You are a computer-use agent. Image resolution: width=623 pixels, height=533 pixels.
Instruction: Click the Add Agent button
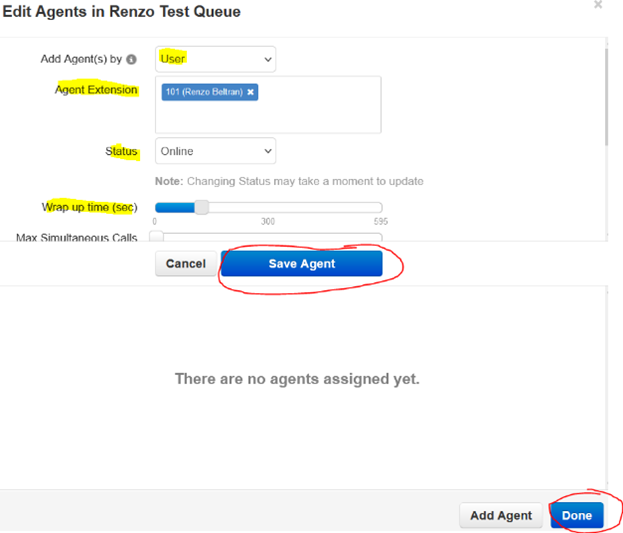click(501, 516)
